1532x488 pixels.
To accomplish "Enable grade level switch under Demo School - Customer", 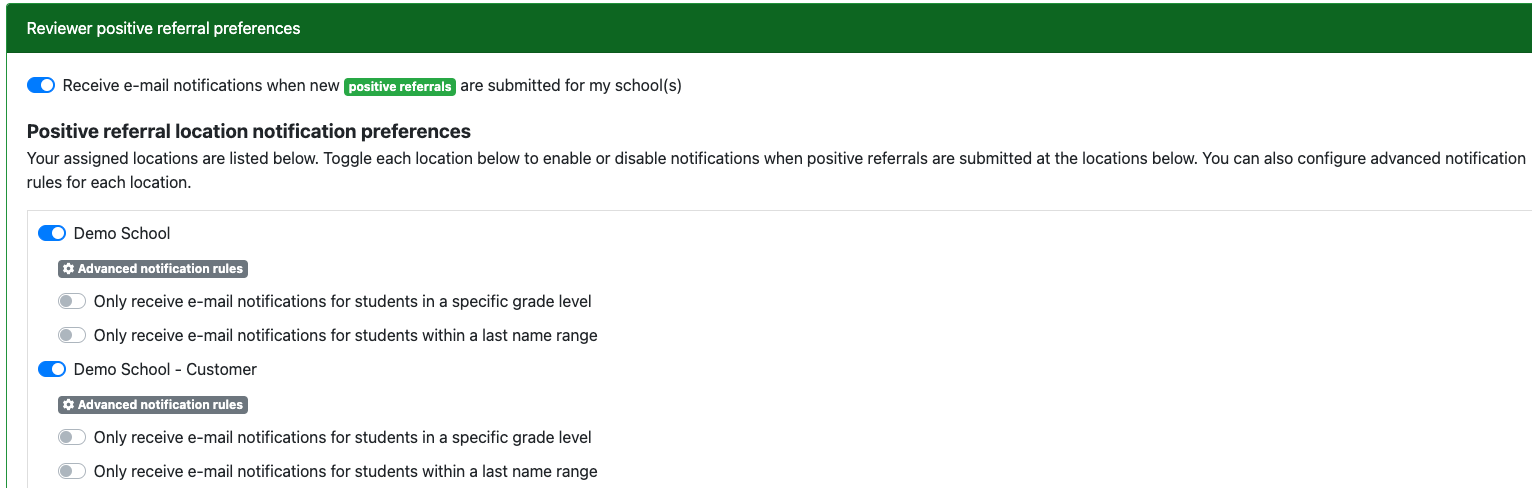I will [x=72, y=437].
